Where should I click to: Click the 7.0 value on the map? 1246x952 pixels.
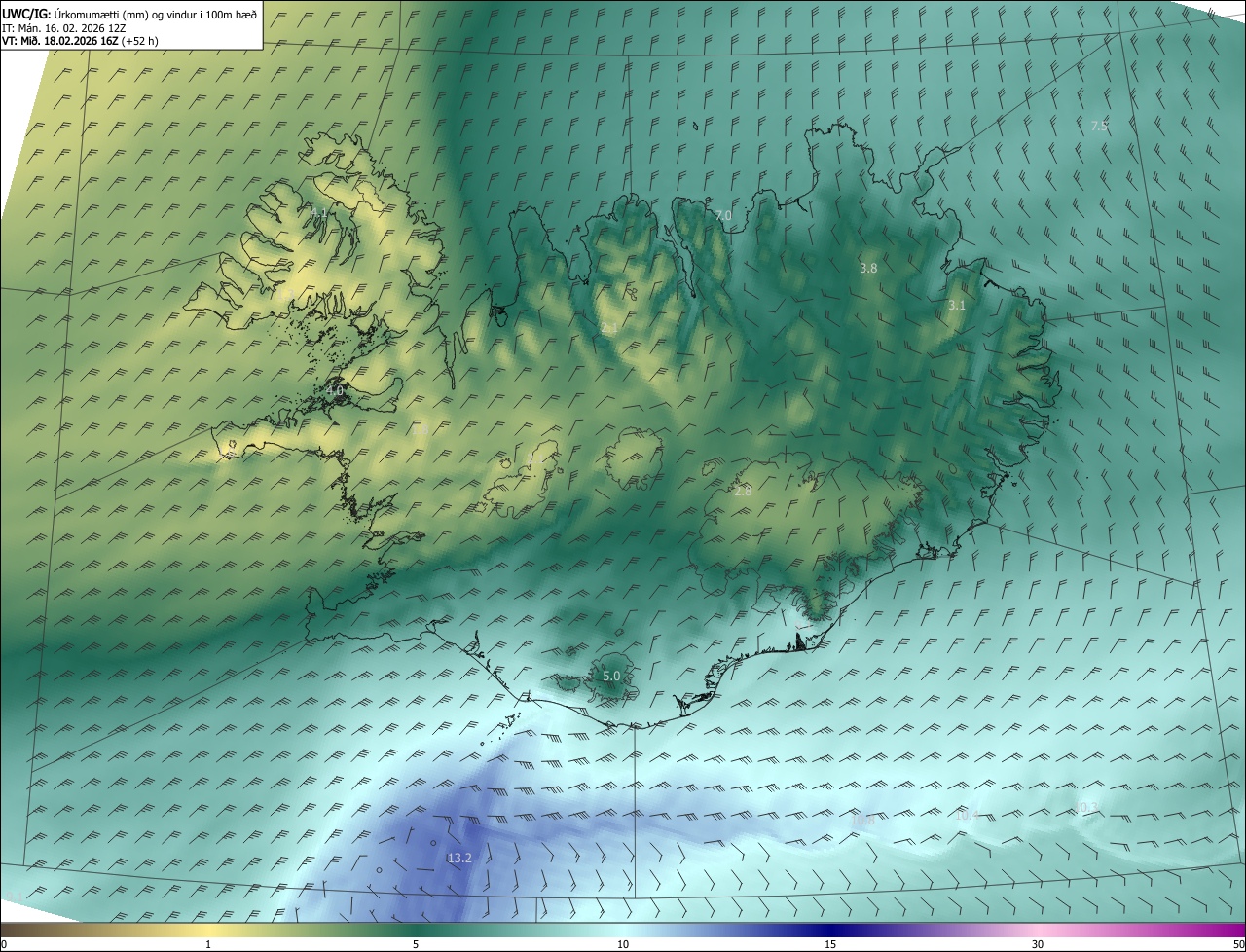[x=723, y=215]
